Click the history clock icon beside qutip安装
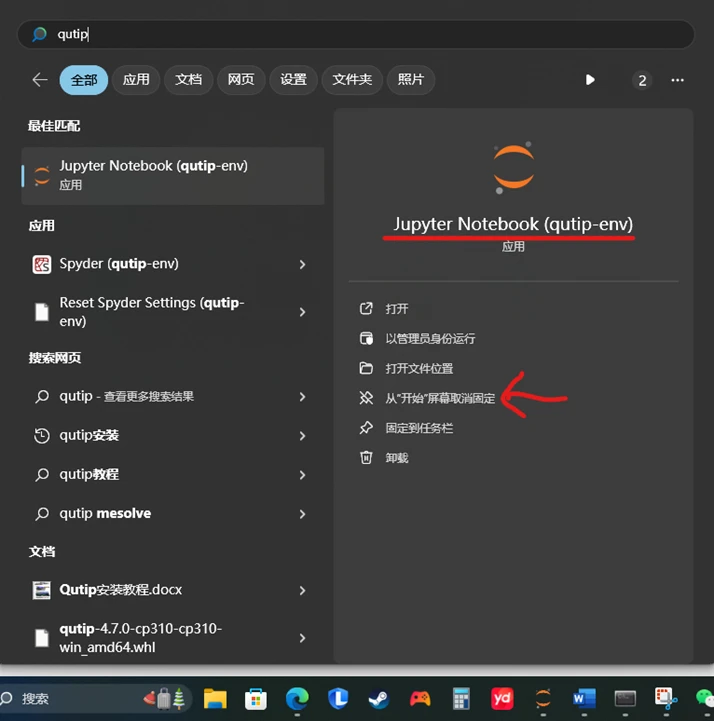 pos(42,435)
